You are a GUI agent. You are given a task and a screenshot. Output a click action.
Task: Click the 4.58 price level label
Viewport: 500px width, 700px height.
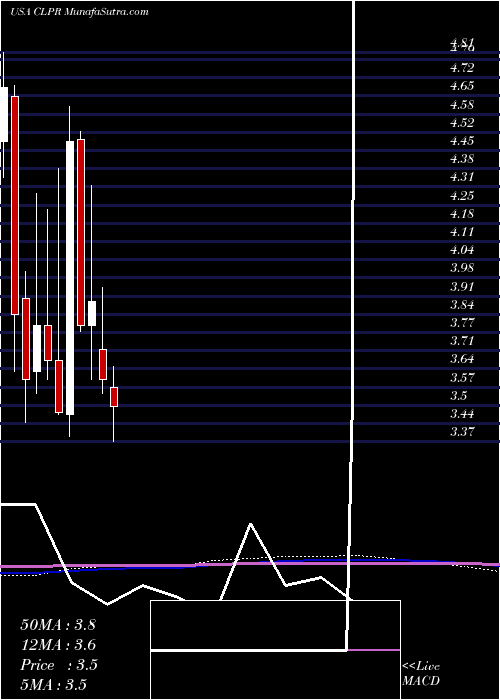[462, 105]
